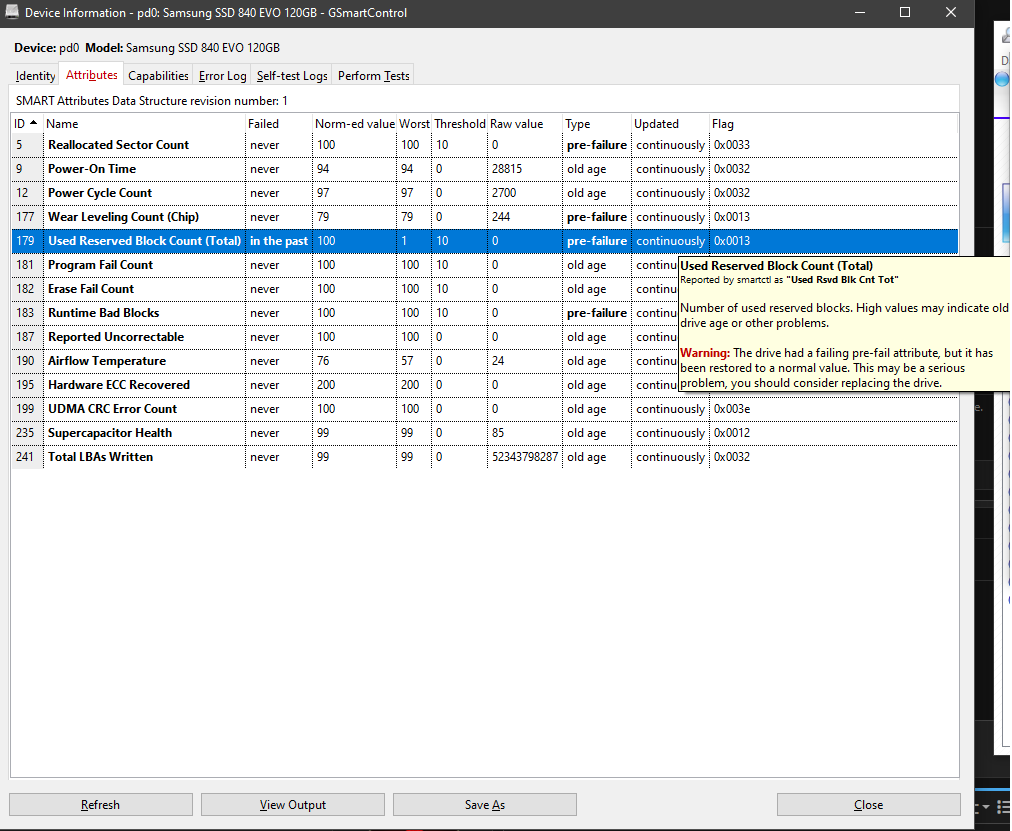The height and width of the screenshot is (831, 1012).
Task: Click the View Output button
Action: tap(292, 805)
